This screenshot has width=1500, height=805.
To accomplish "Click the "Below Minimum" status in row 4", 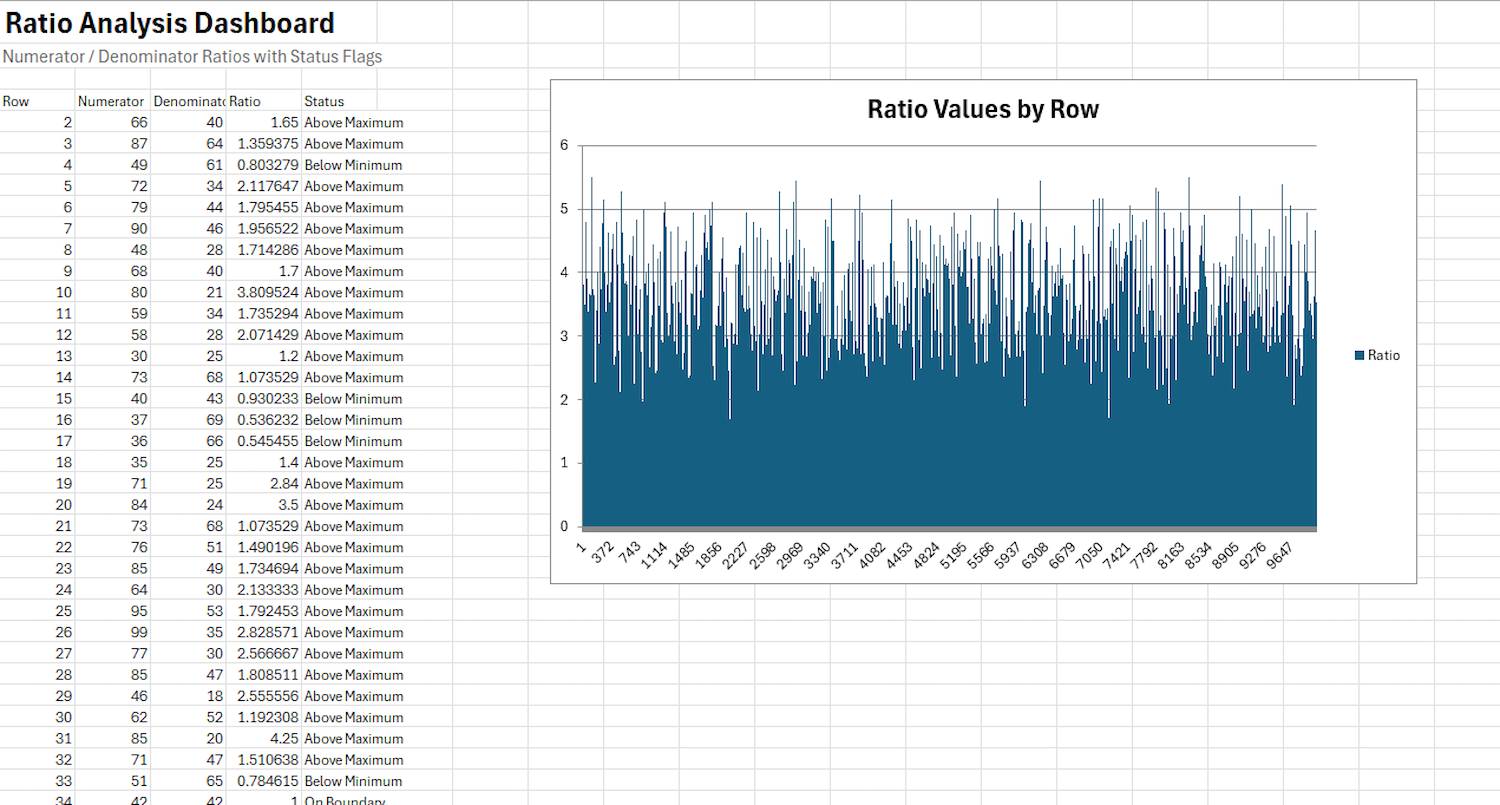I will click(353, 165).
